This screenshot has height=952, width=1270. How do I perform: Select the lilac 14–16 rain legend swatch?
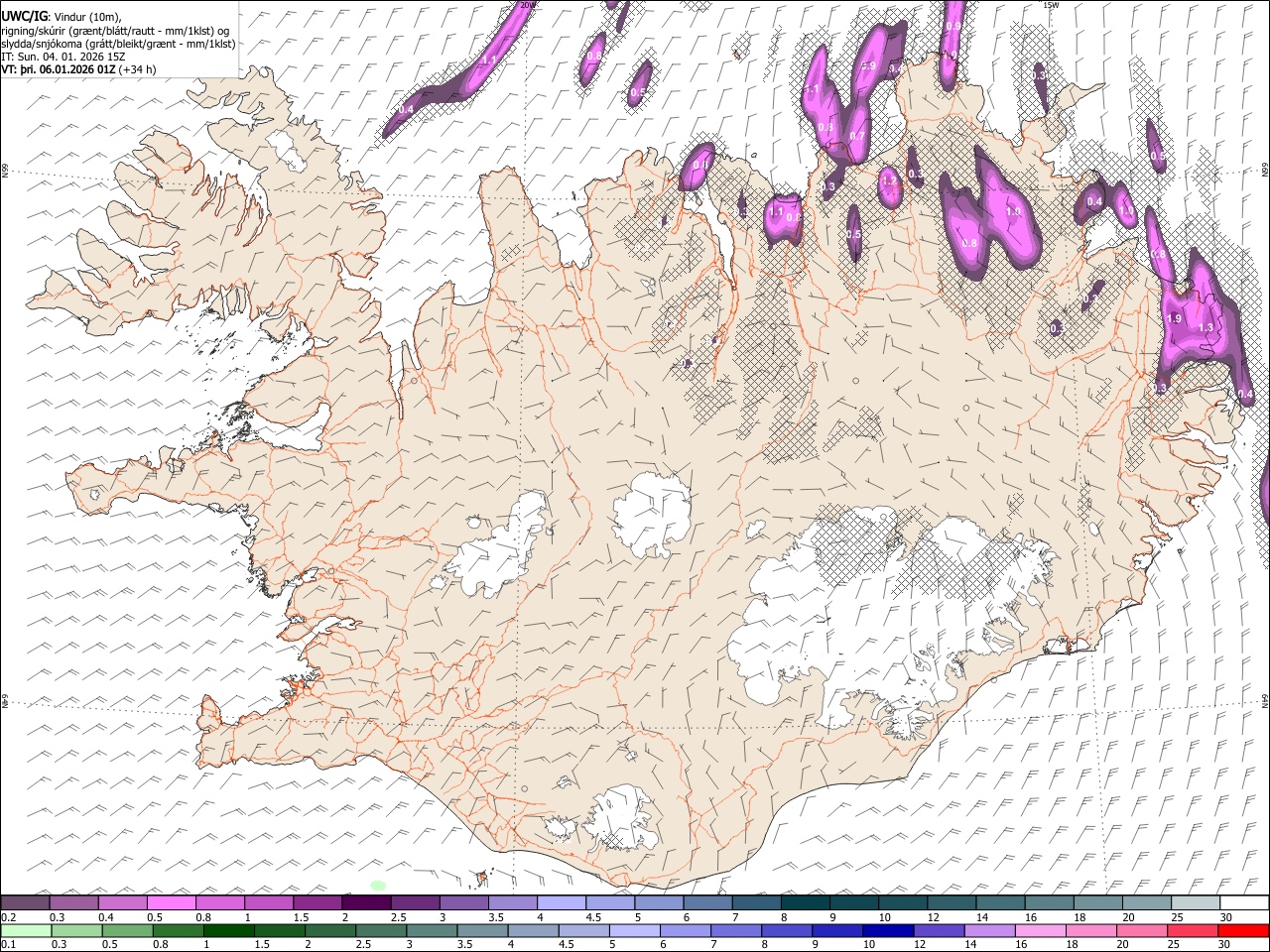coord(988,930)
